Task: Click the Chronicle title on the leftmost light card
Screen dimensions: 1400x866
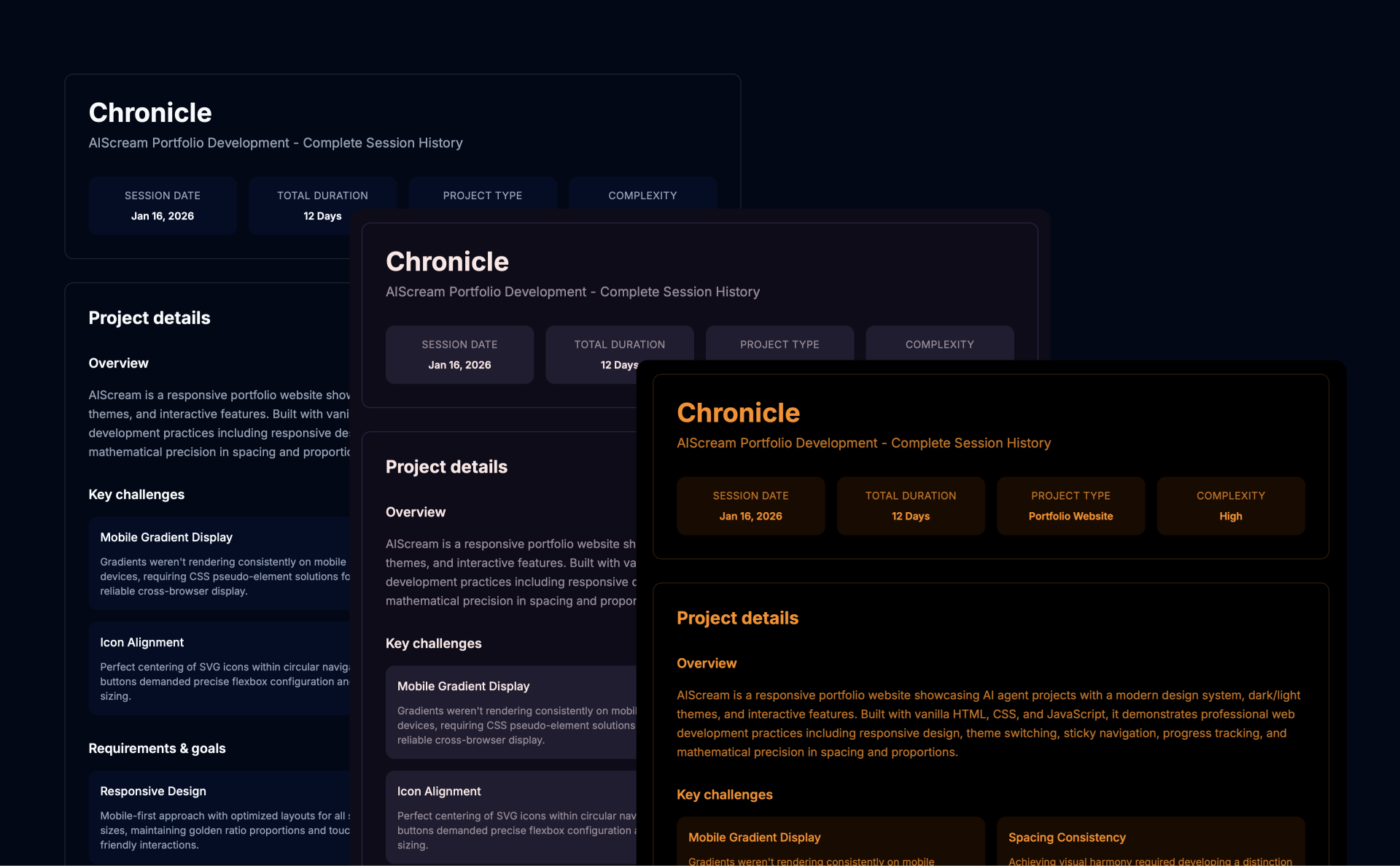Action: click(x=149, y=112)
